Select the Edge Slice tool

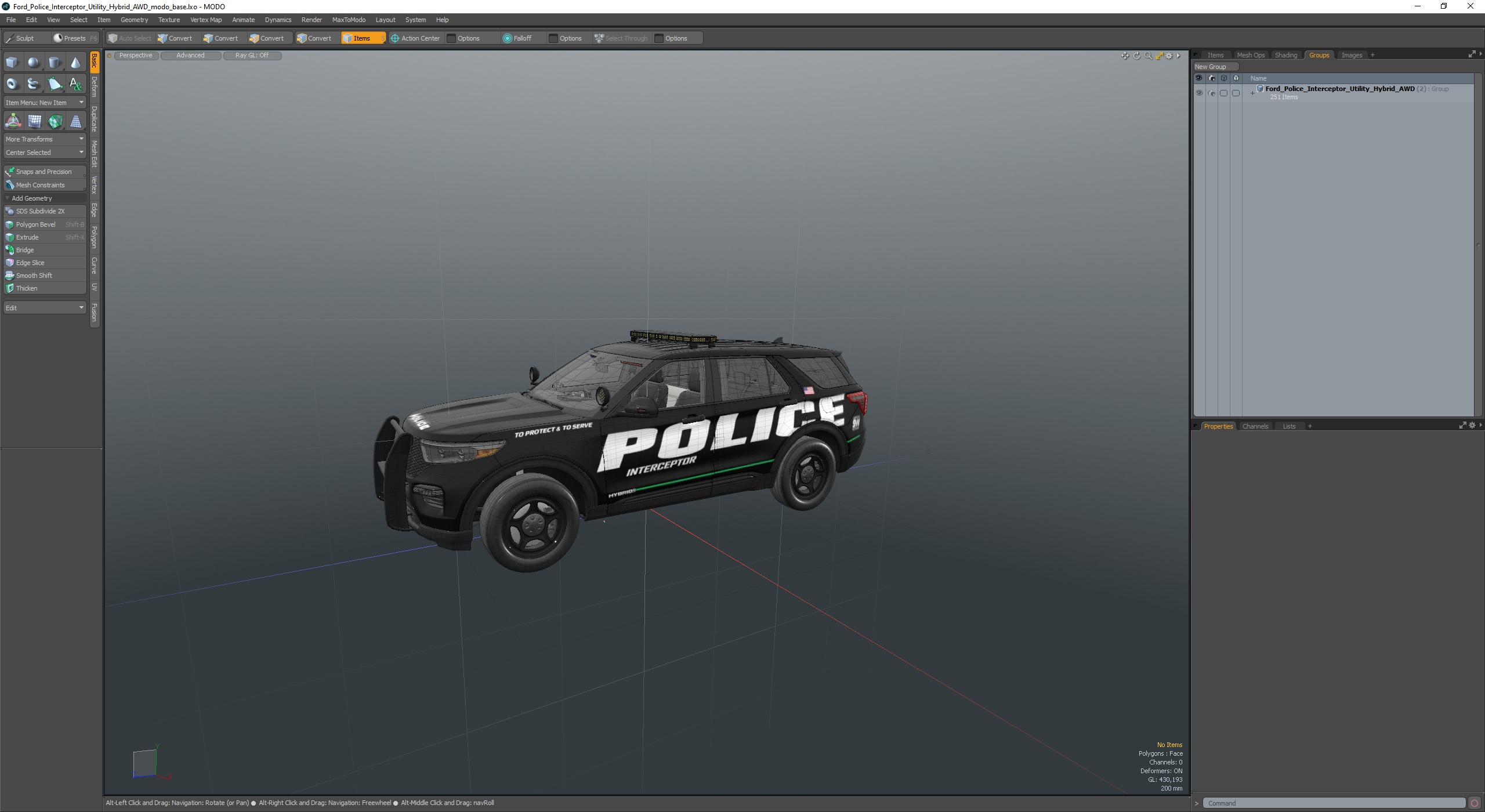(x=45, y=263)
